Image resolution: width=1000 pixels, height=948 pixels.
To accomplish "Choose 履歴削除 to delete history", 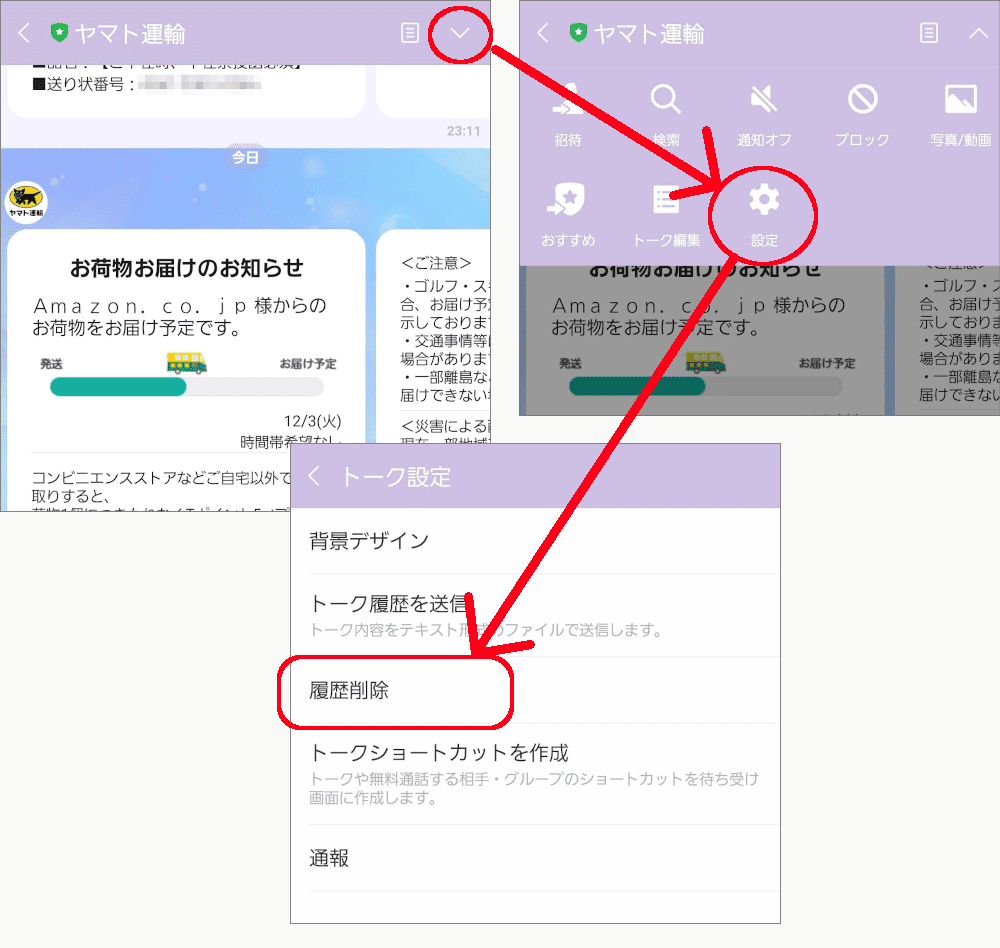I will point(535,690).
